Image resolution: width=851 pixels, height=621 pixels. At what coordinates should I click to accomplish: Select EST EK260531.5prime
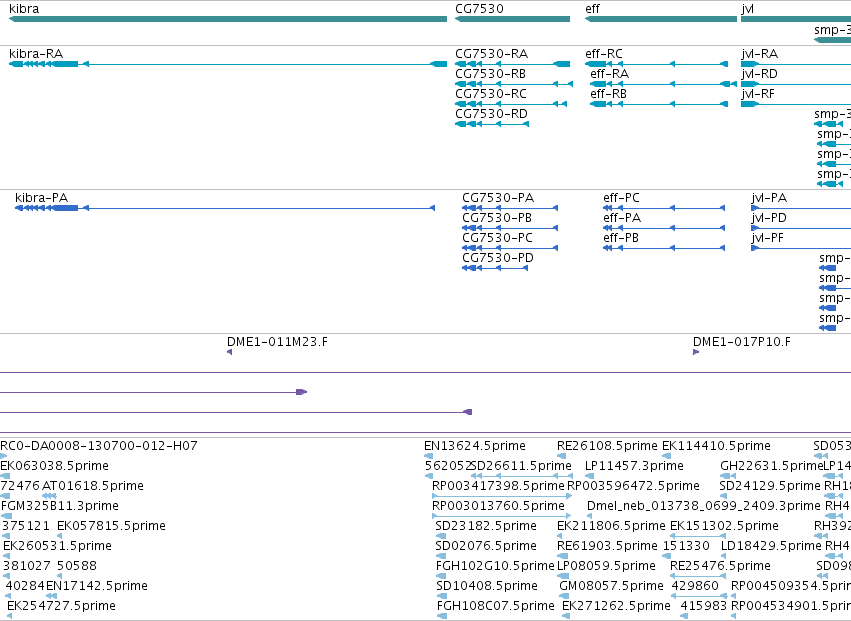pyautogui.click(x=57, y=546)
